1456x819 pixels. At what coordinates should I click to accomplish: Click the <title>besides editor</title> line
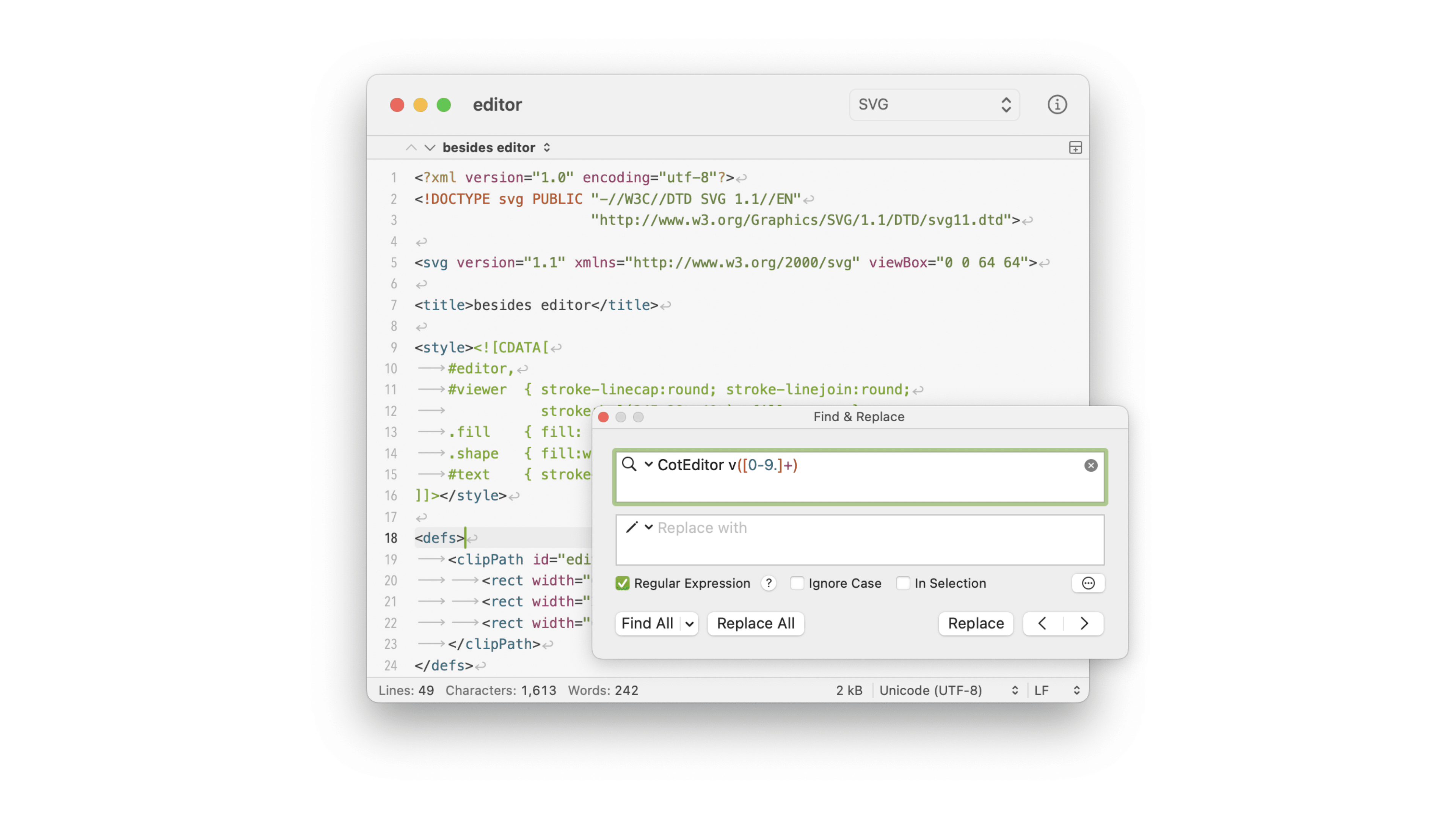point(536,305)
